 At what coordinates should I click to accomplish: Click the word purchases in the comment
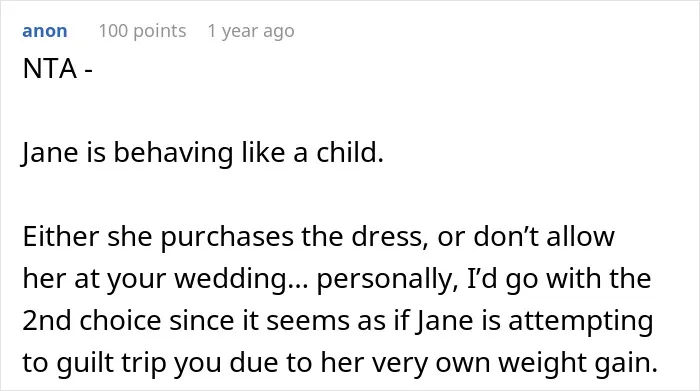coord(227,237)
